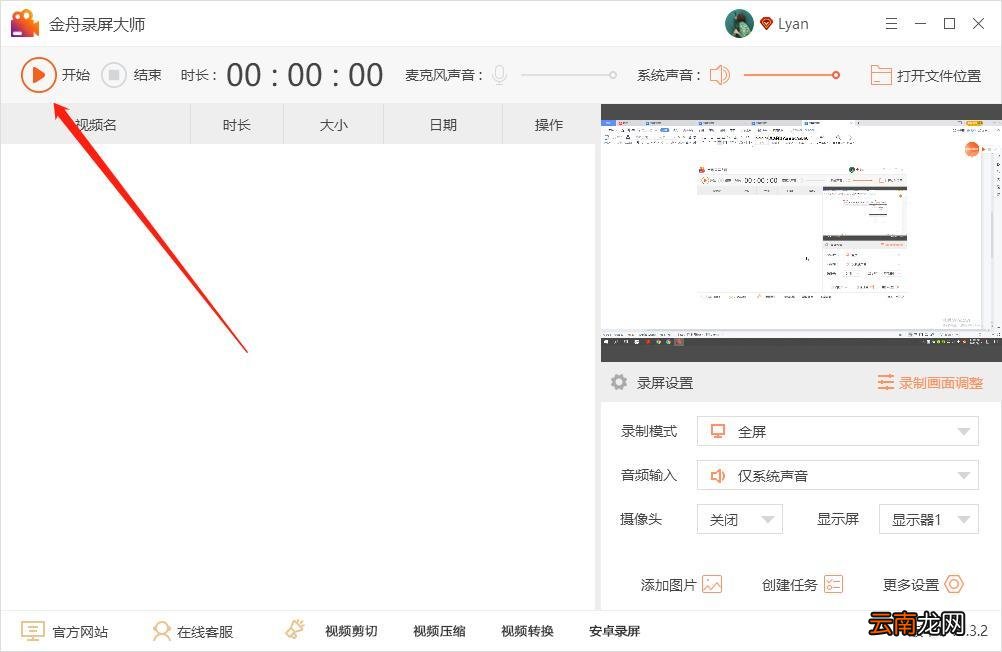Click the 00:00:00 duration display
The width and height of the screenshot is (1002, 652).
pyautogui.click(x=305, y=75)
